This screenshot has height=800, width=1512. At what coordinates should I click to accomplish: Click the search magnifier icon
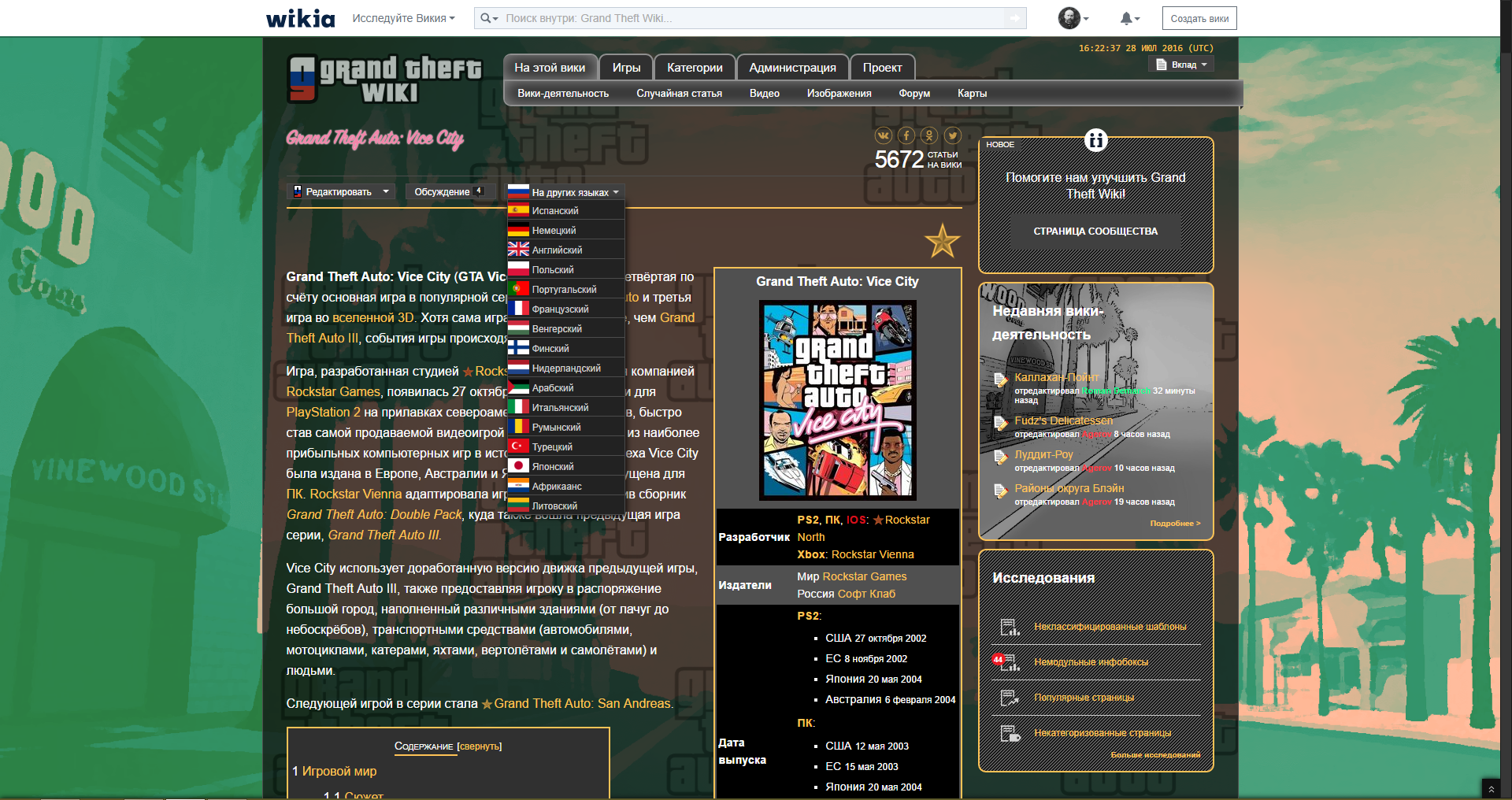point(489,18)
